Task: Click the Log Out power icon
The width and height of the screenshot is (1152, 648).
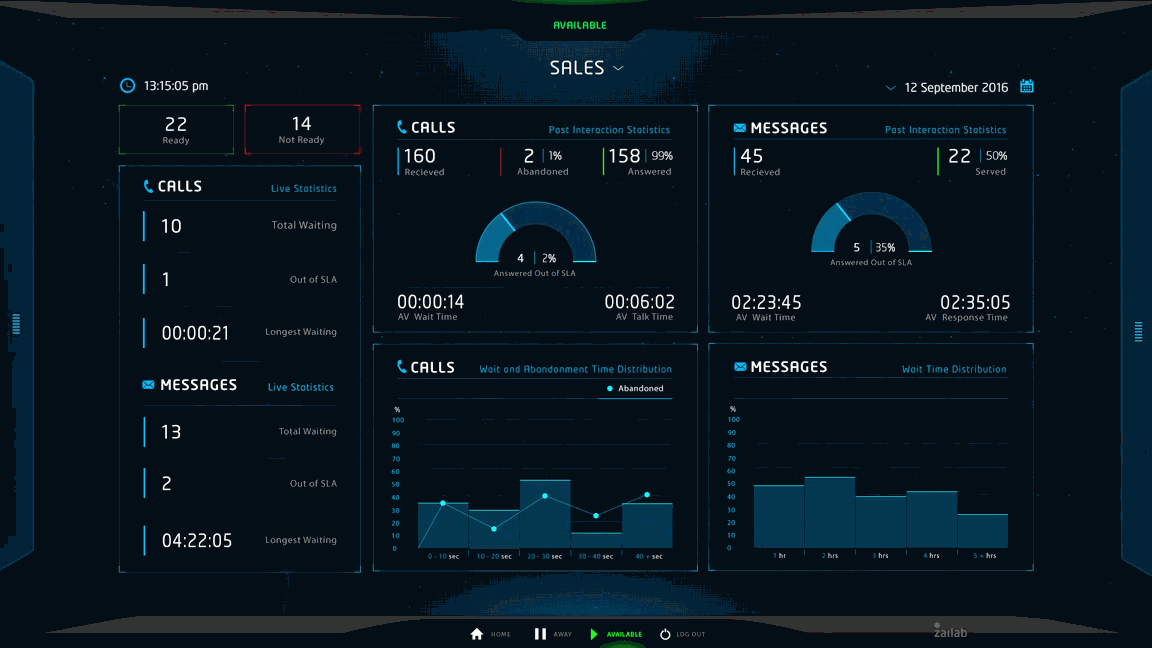Action: [x=663, y=632]
